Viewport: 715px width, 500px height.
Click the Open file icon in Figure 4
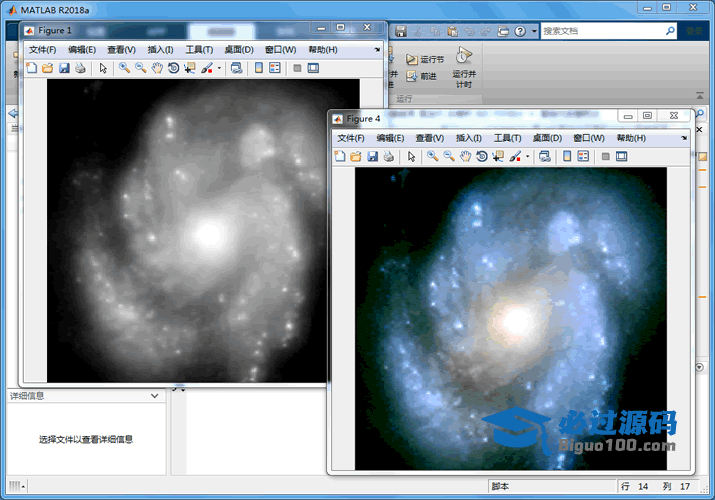click(x=355, y=156)
